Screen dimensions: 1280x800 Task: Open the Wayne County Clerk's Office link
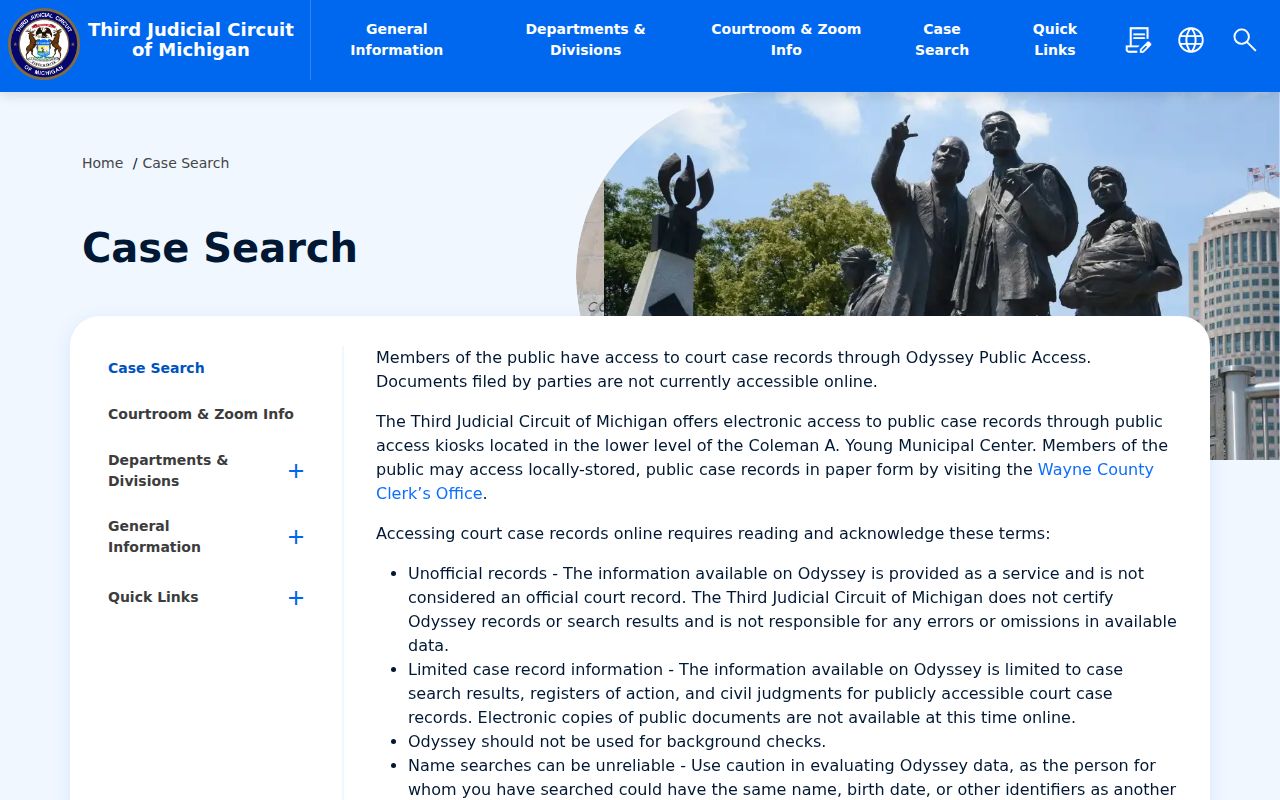[x=765, y=481]
